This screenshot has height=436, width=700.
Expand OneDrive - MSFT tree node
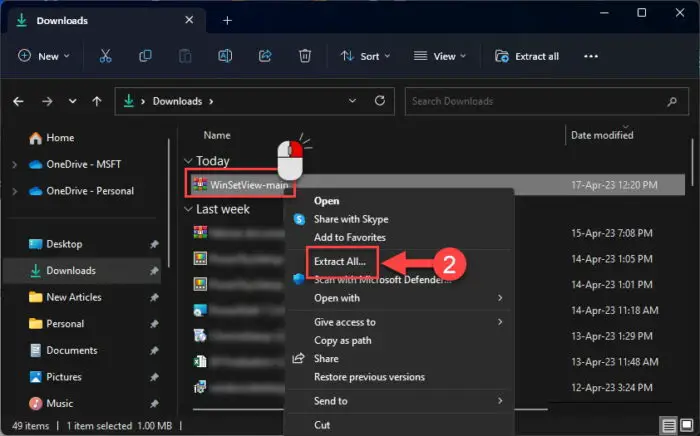click(14, 165)
